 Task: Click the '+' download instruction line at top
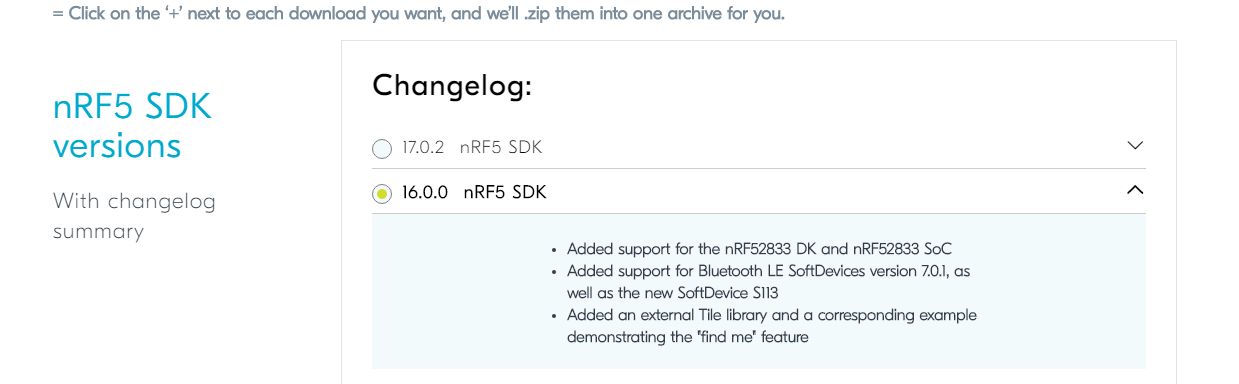pyautogui.click(x=419, y=14)
